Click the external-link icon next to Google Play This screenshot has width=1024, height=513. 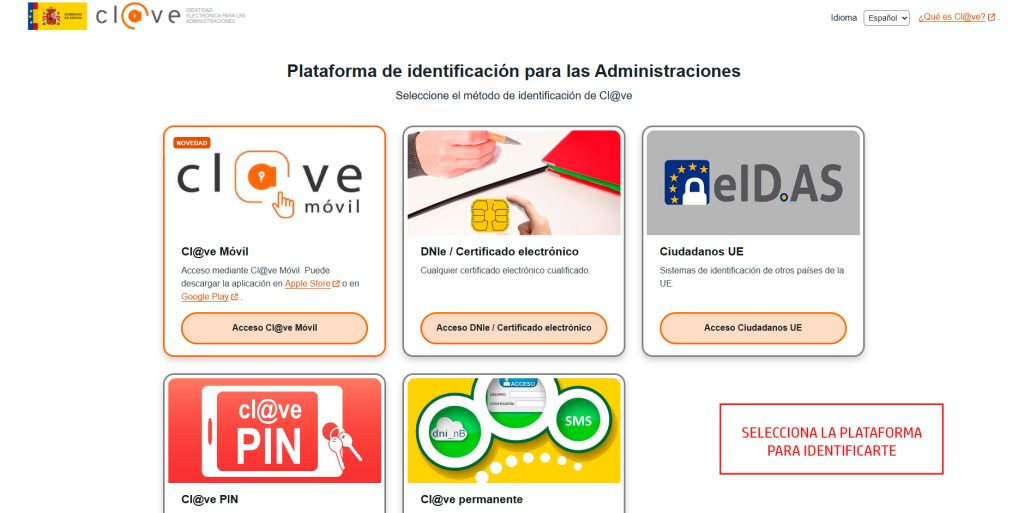[x=234, y=297]
